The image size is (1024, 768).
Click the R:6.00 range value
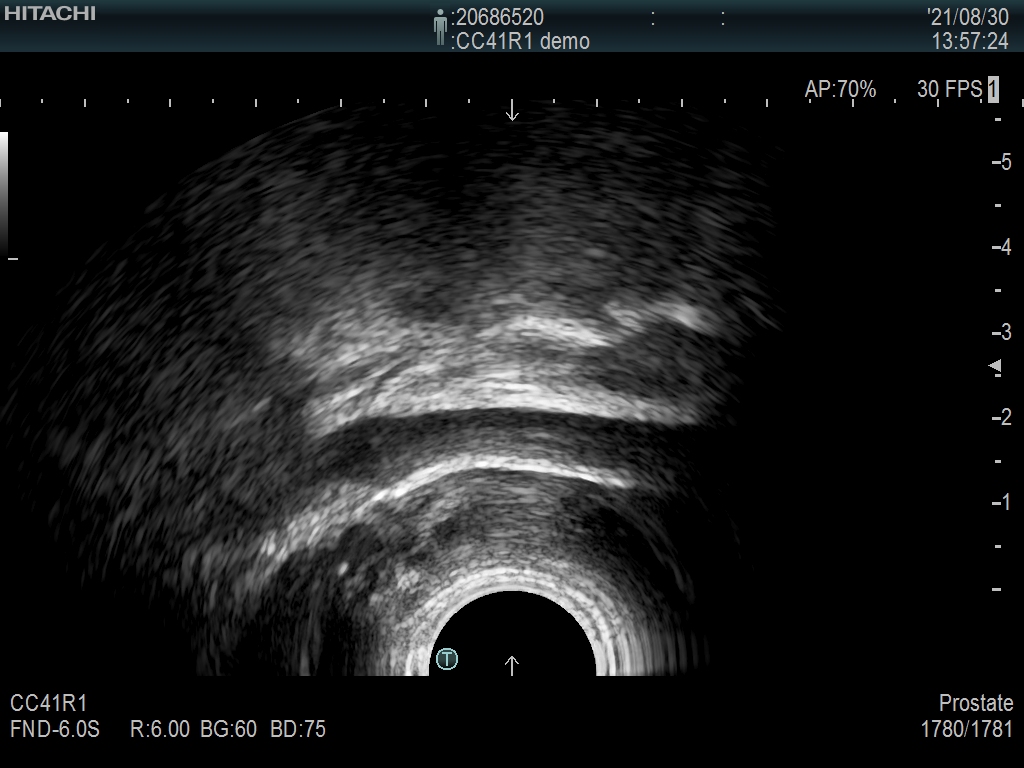(x=160, y=729)
